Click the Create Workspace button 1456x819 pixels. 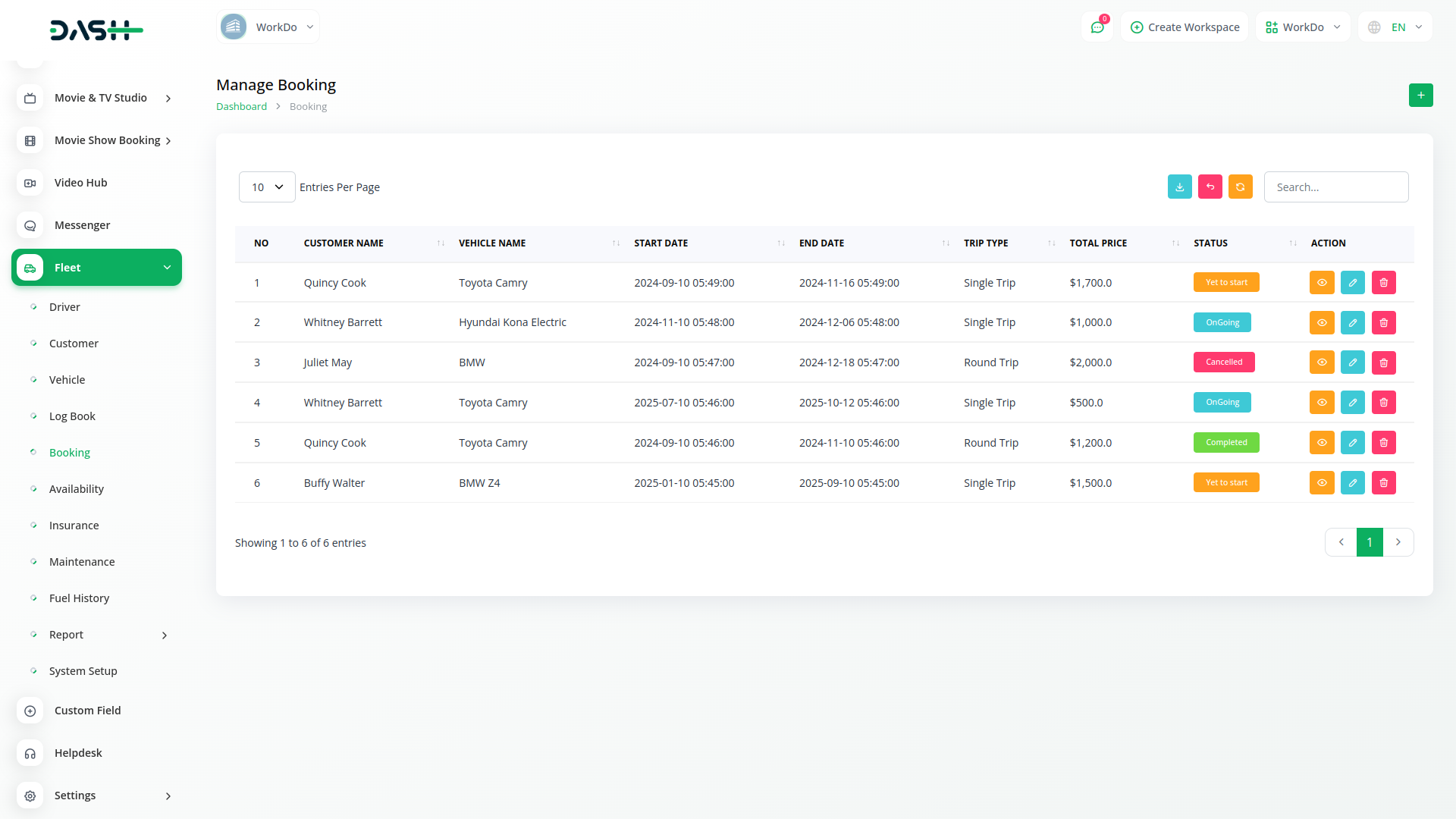(1185, 27)
